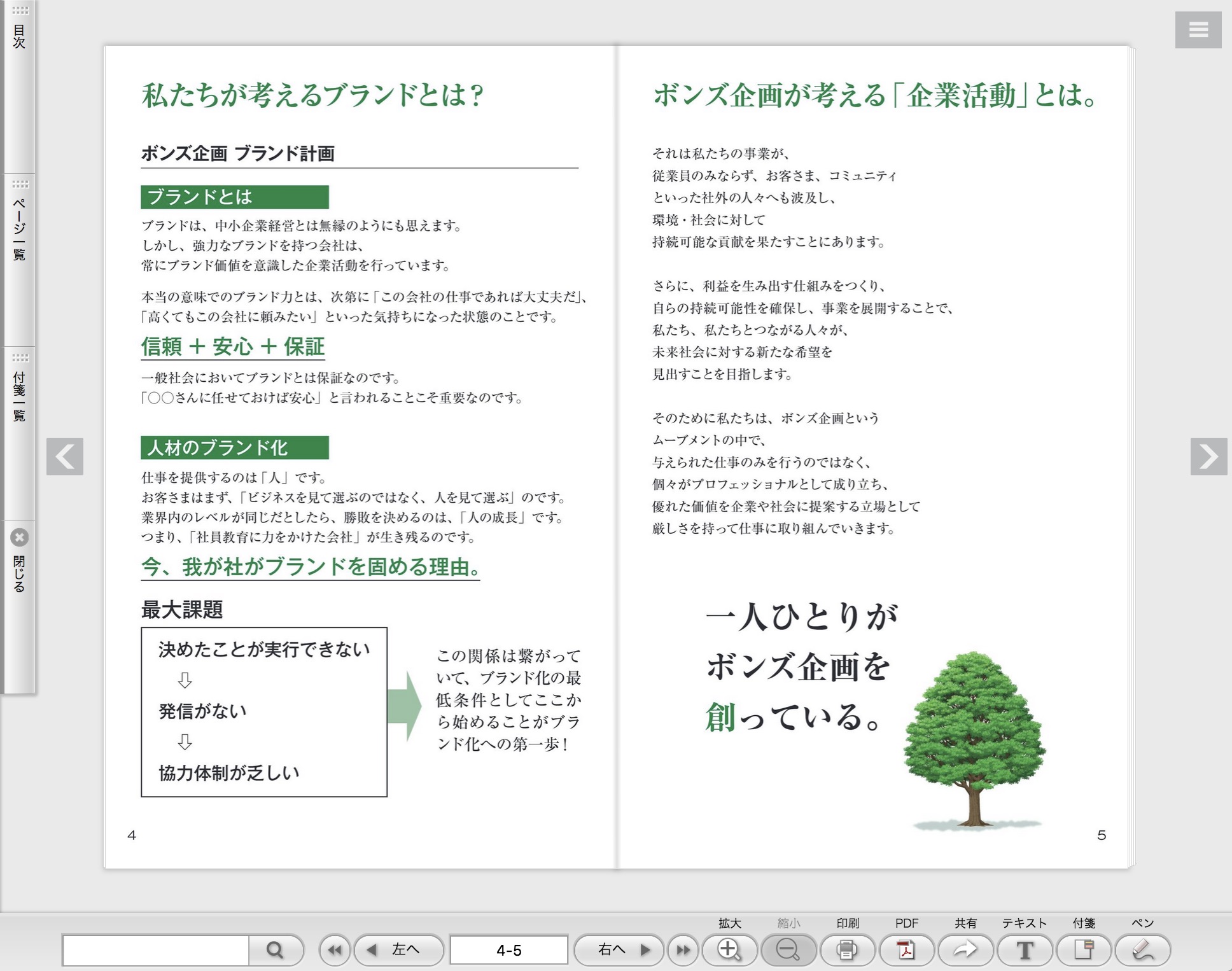Click 発信がない in the box
1232x971 pixels.
tap(202, 711)
